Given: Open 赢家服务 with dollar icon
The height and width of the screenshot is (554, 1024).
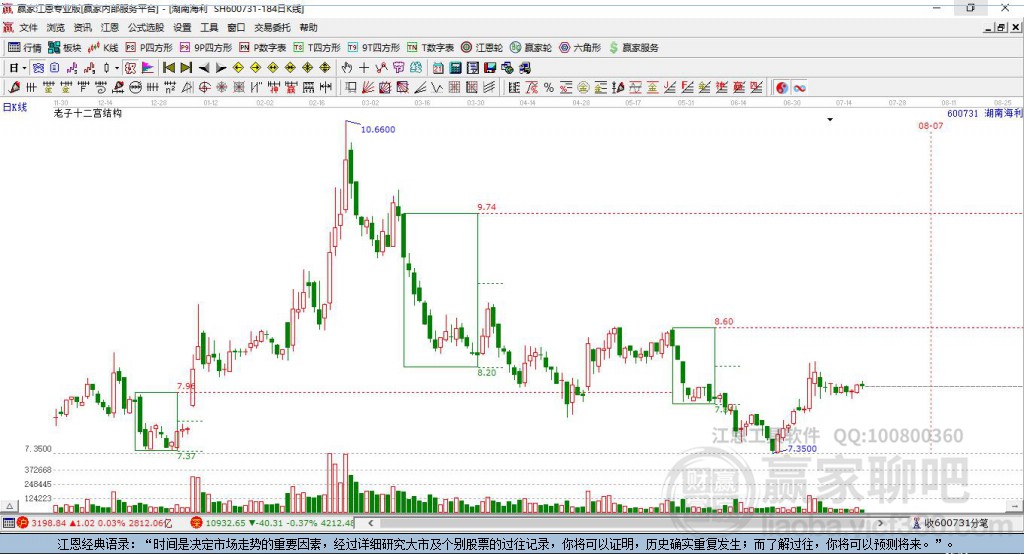Looking at the screenshot, I should pyautogui.click(x=633, y=48).
